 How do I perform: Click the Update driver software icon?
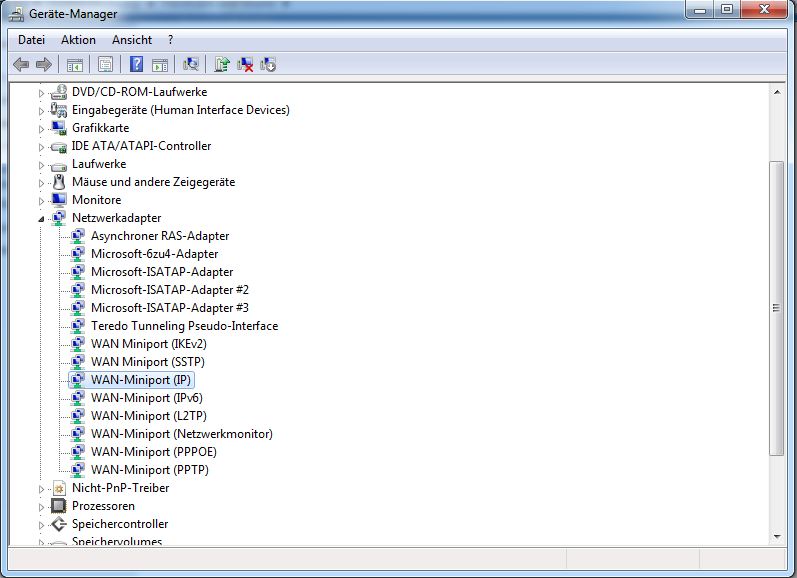pyautogui.click(x=222, y=65)
